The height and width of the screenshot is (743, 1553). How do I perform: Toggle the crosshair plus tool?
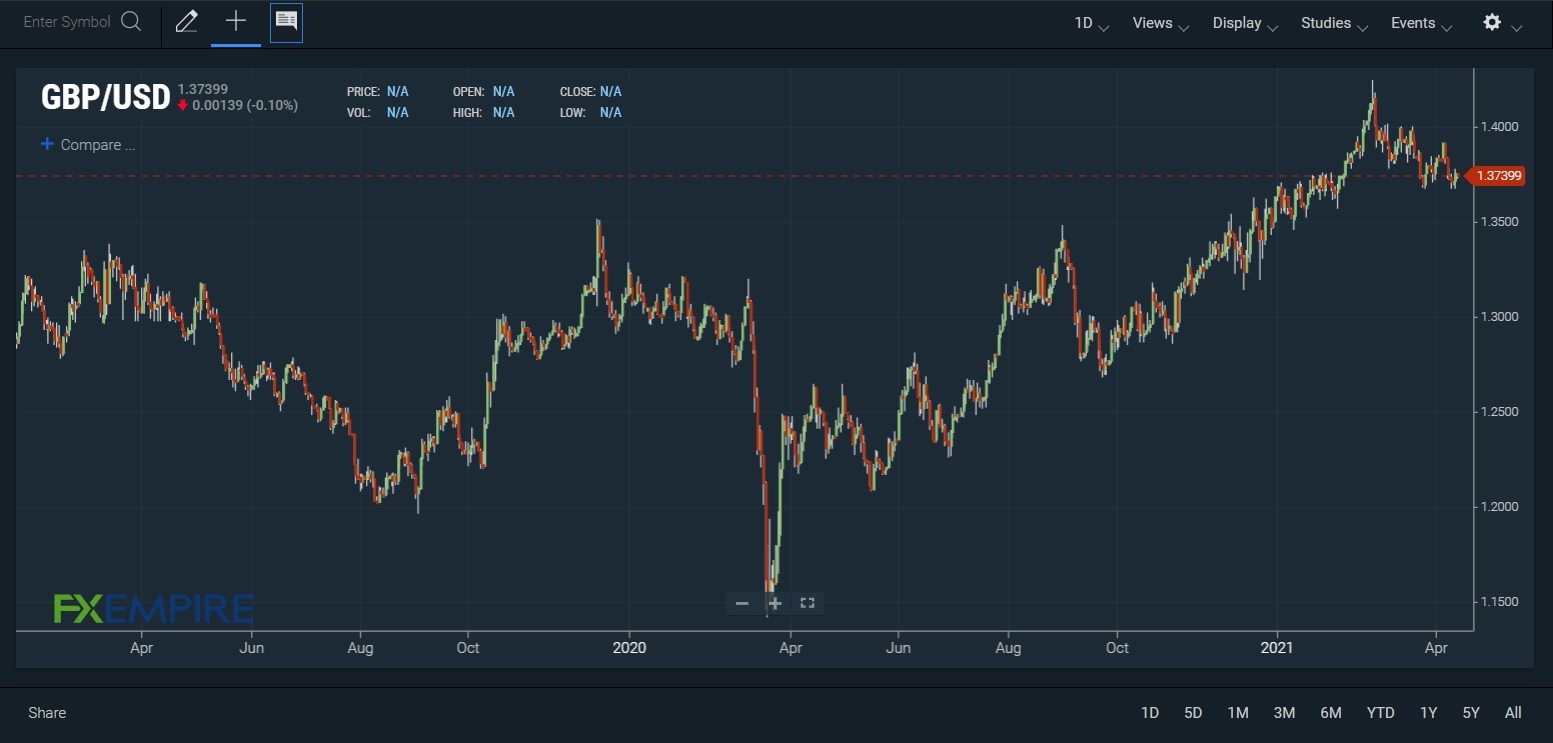click(x=236, y=22)
